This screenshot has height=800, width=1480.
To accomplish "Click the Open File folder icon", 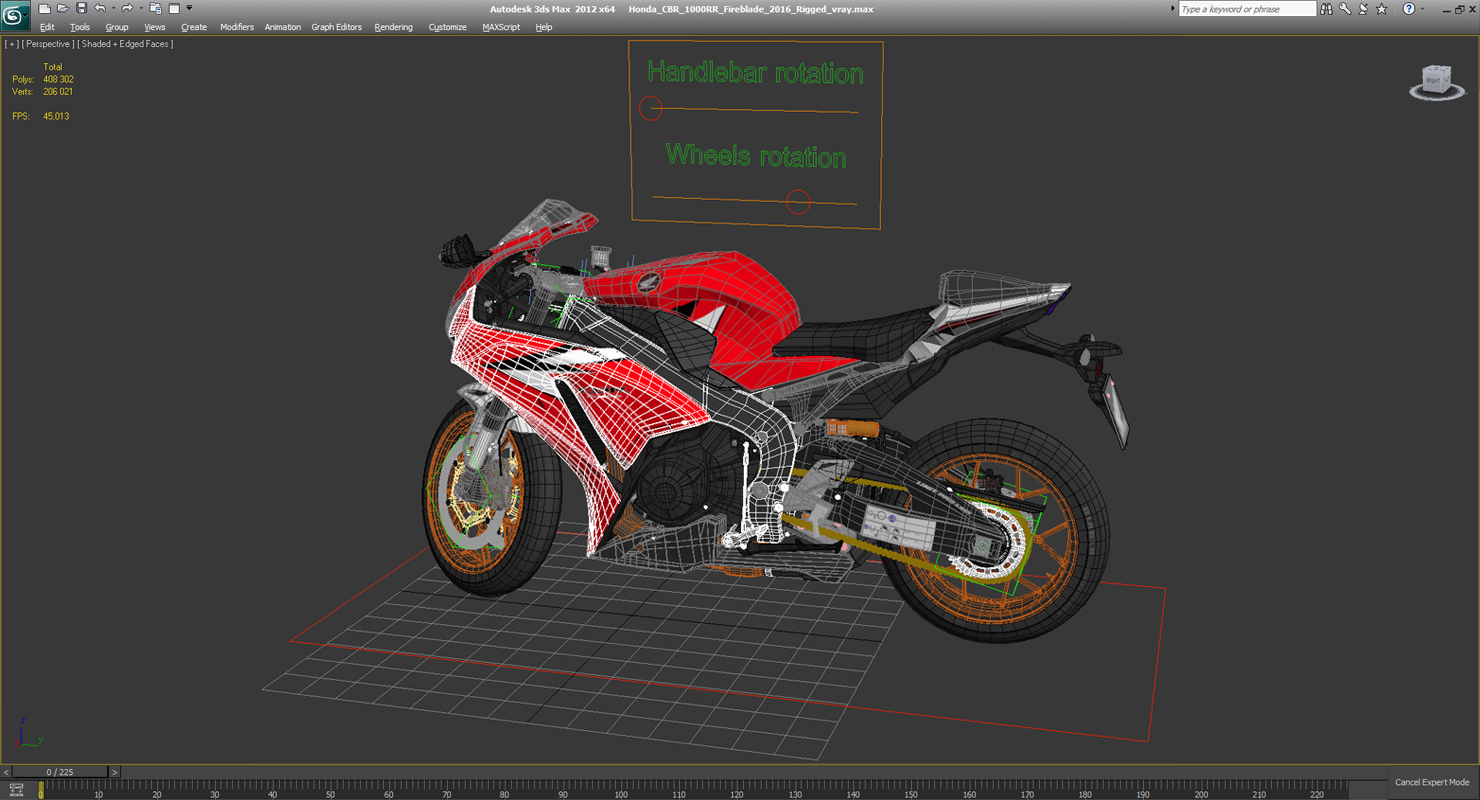I will pyautogui.click(x=62, y=9).
